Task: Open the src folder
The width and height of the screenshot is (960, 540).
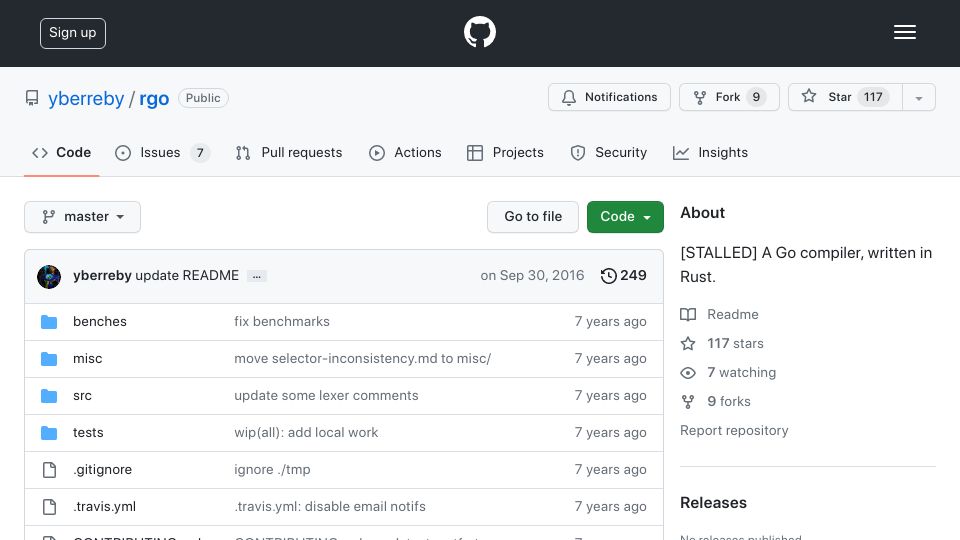Action: click(x=82, y=396)
